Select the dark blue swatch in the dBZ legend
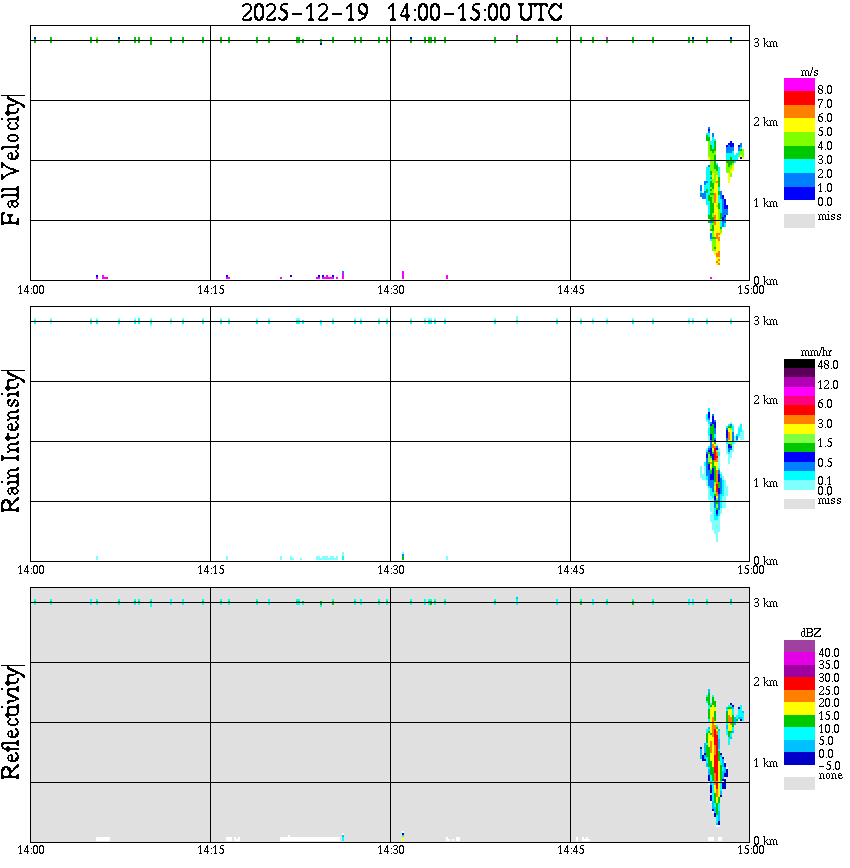Viewport: 850px width, 868px height. (799, 758)
